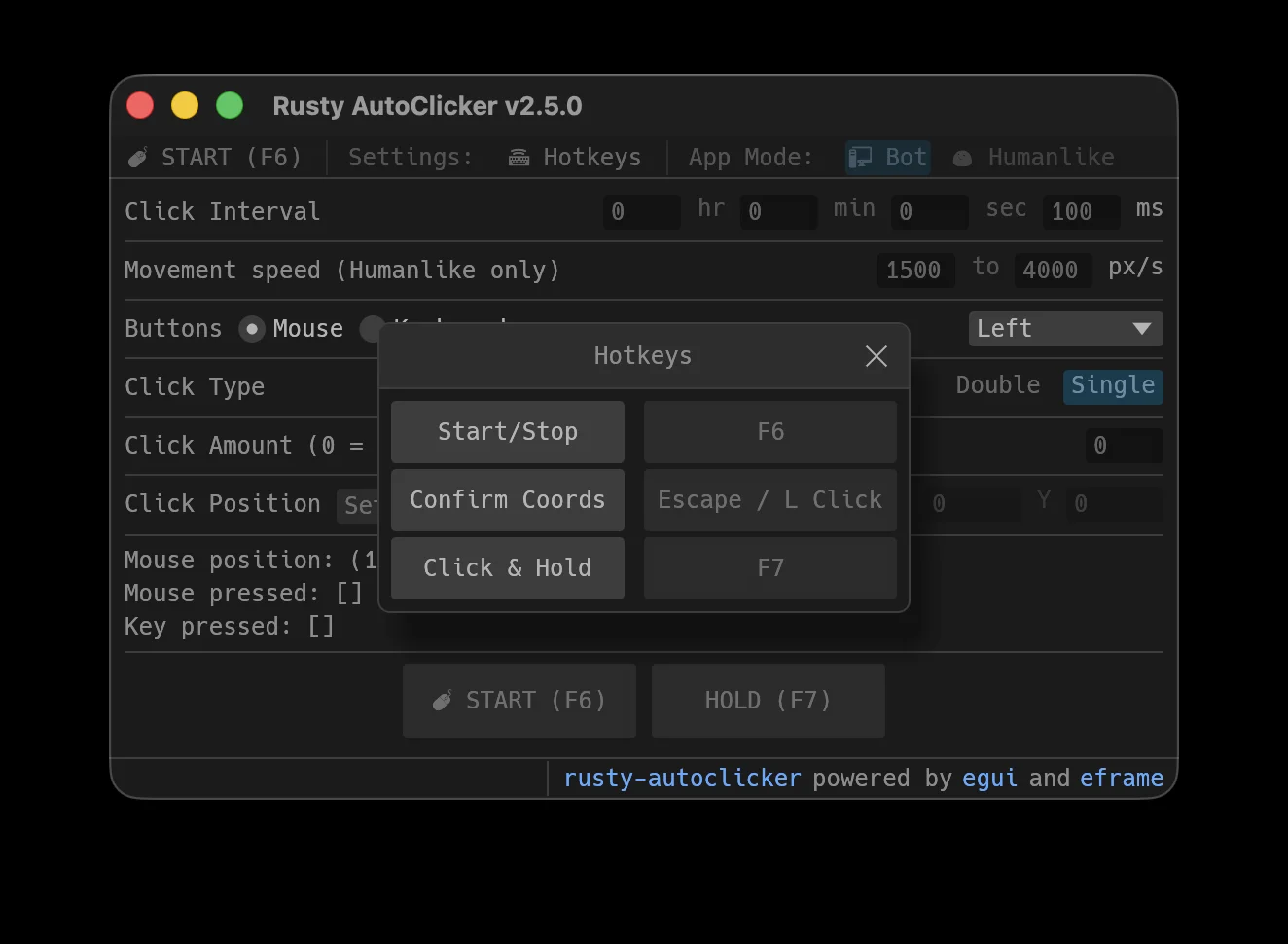The height and width of the screenshot is (944, 1288).
Task: Click the mouse icon in top START (F6)
Action: tap(138, 158)
